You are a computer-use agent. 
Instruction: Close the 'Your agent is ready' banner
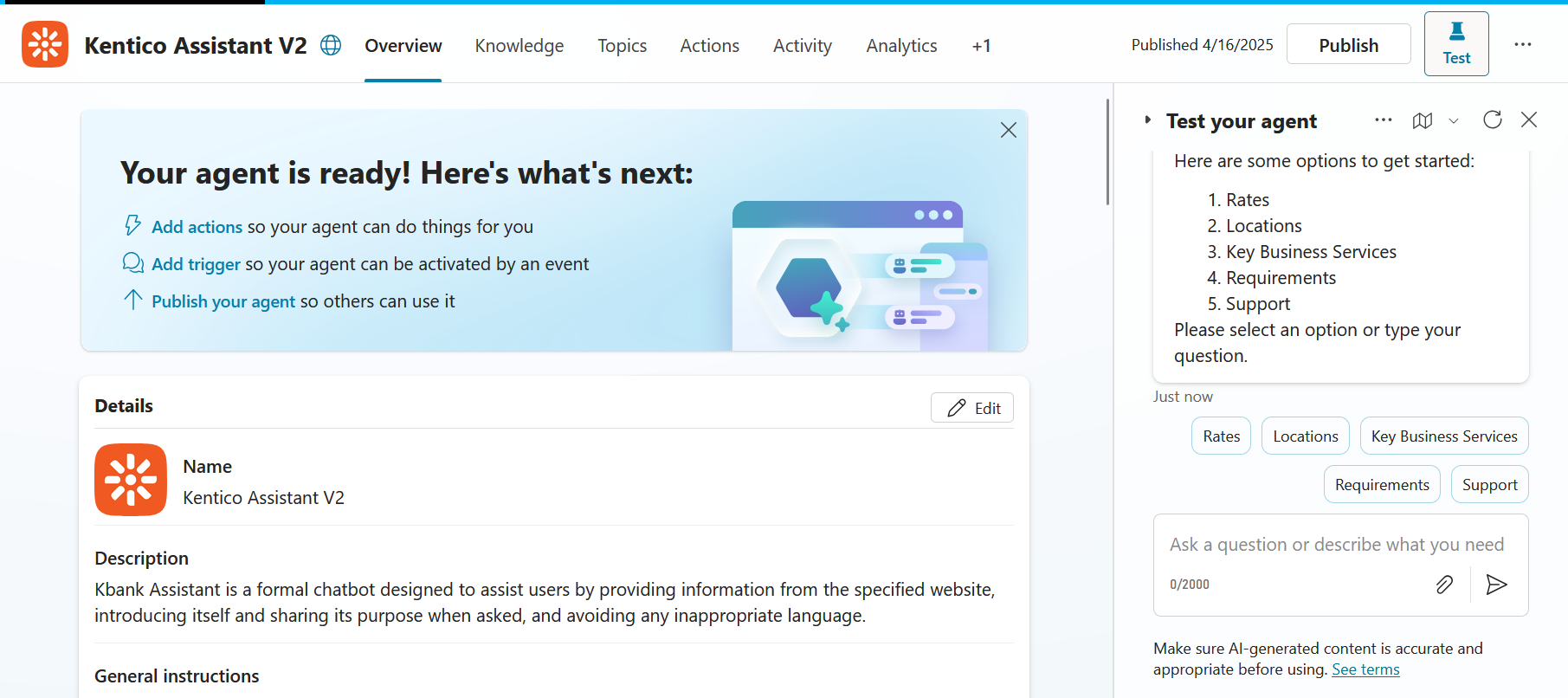coord(1009,130)
